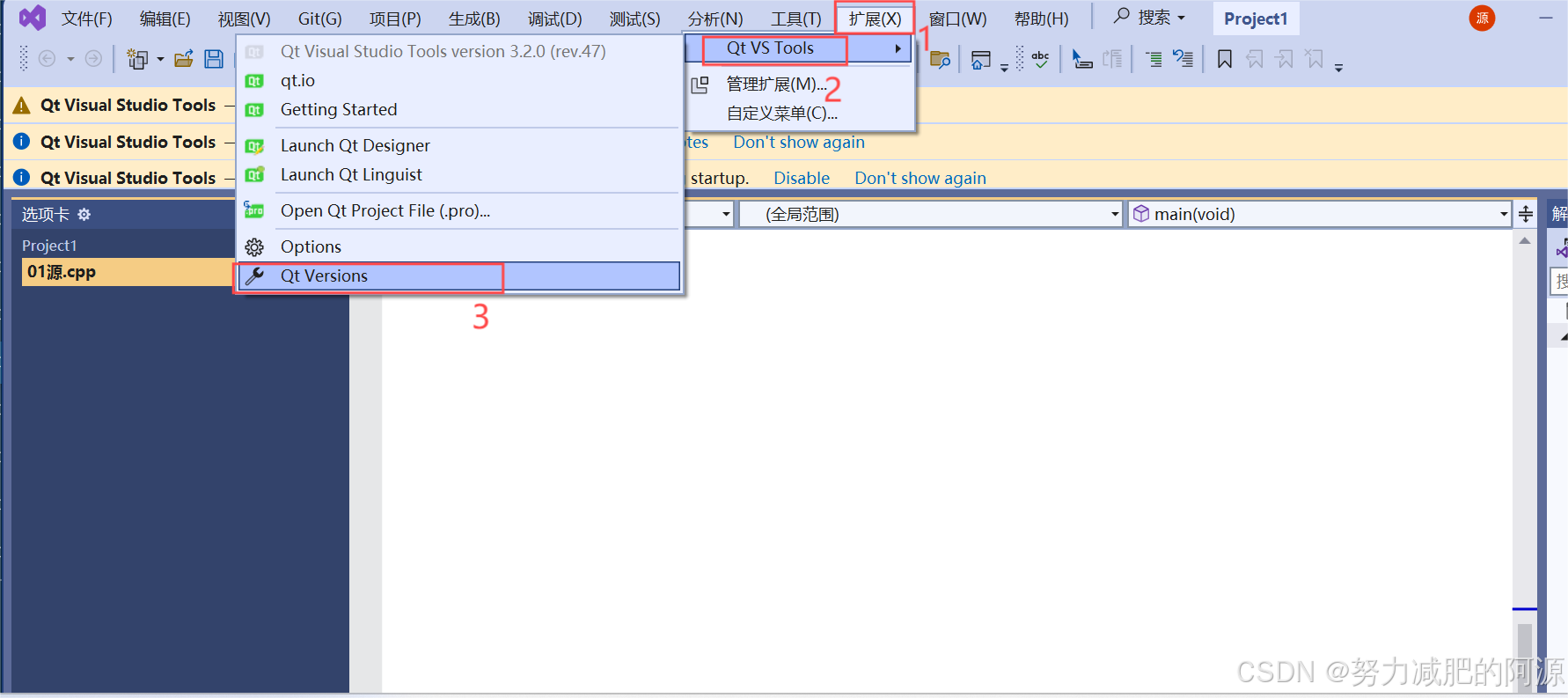Open the 调试(D) menu

point(554,18)
